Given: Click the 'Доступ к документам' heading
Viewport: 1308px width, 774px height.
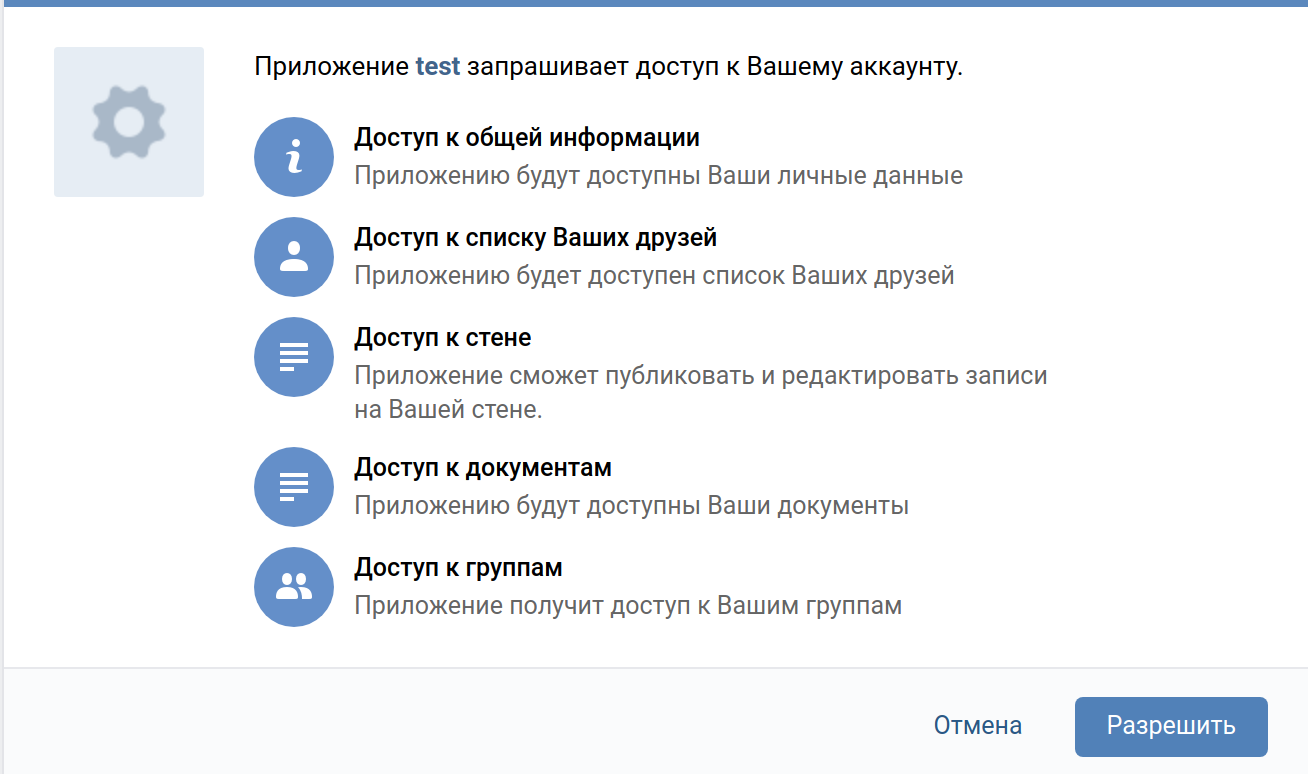Looking at the screenshot, I should pos(482,468).
